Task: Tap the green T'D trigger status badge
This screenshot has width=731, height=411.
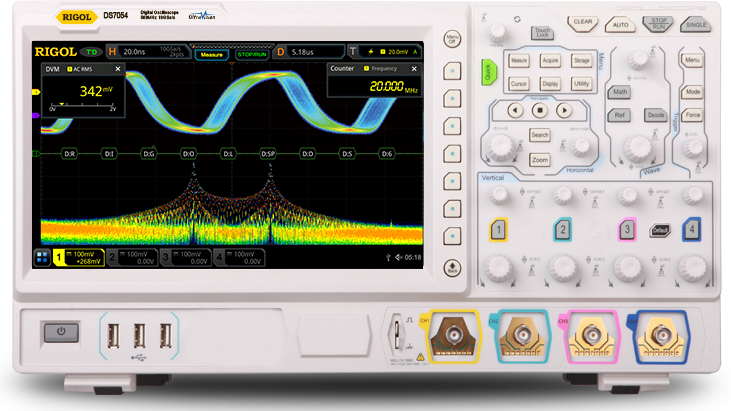Action: click(x=91, y=52)
